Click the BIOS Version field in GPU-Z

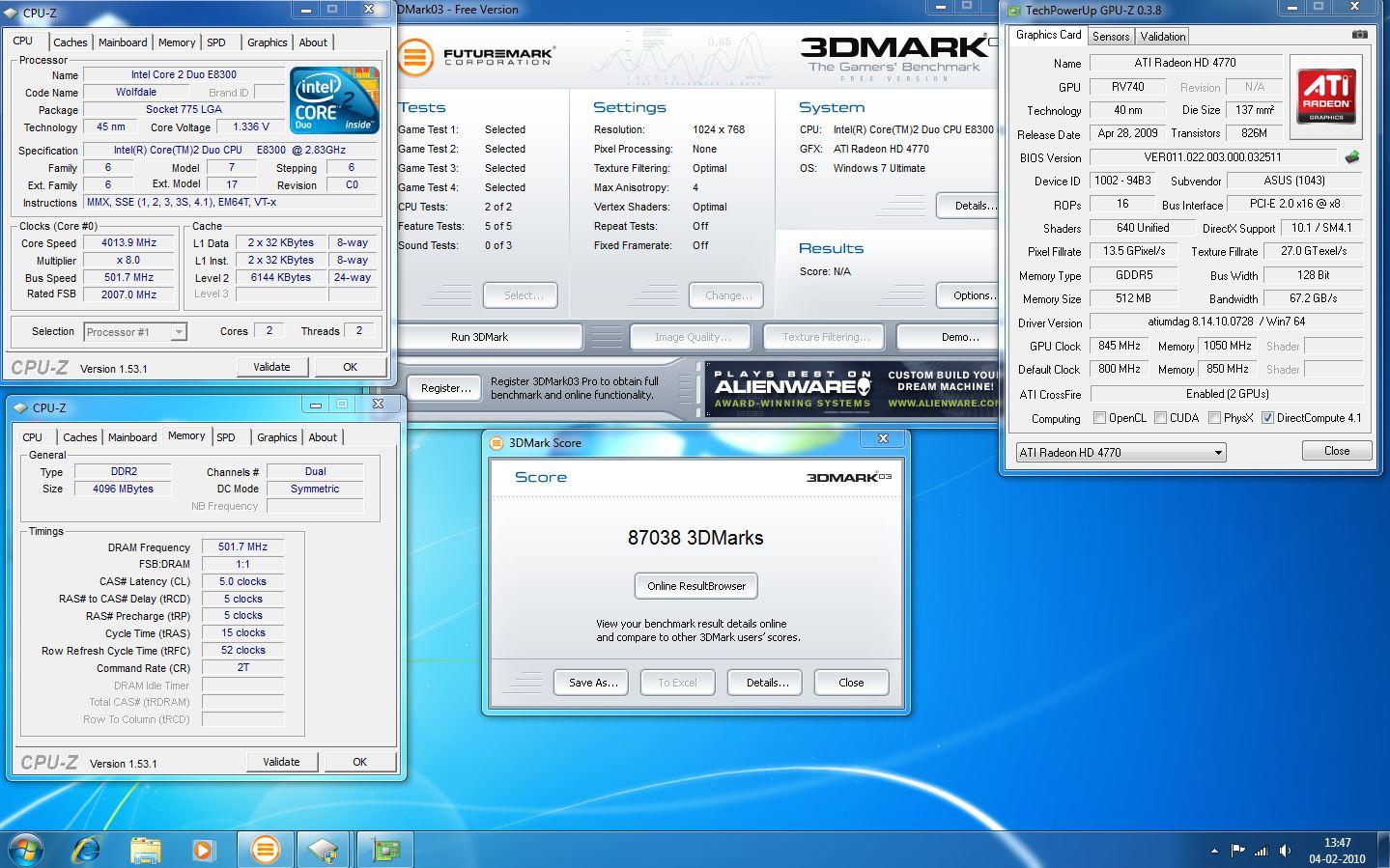1212,156
